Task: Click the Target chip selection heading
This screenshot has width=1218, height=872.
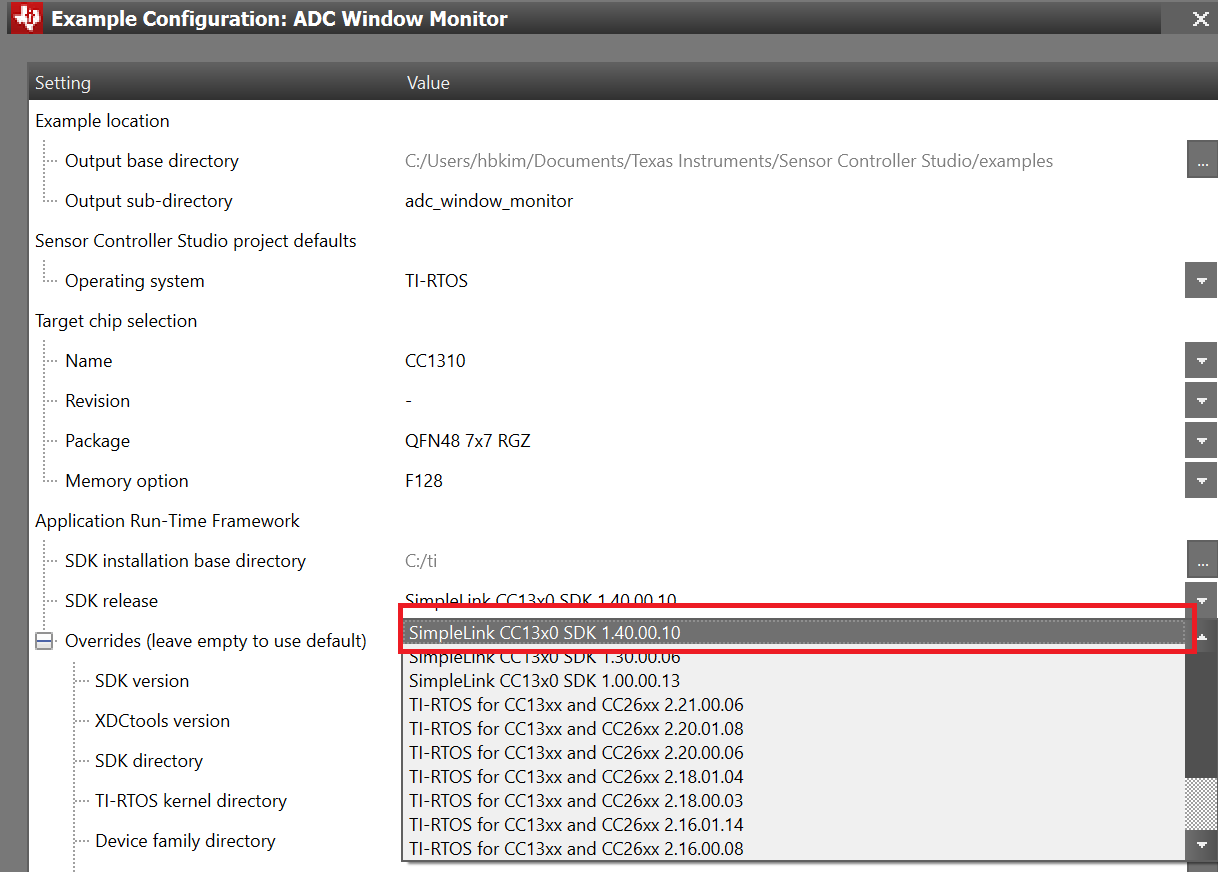Action: coord(116,321)
